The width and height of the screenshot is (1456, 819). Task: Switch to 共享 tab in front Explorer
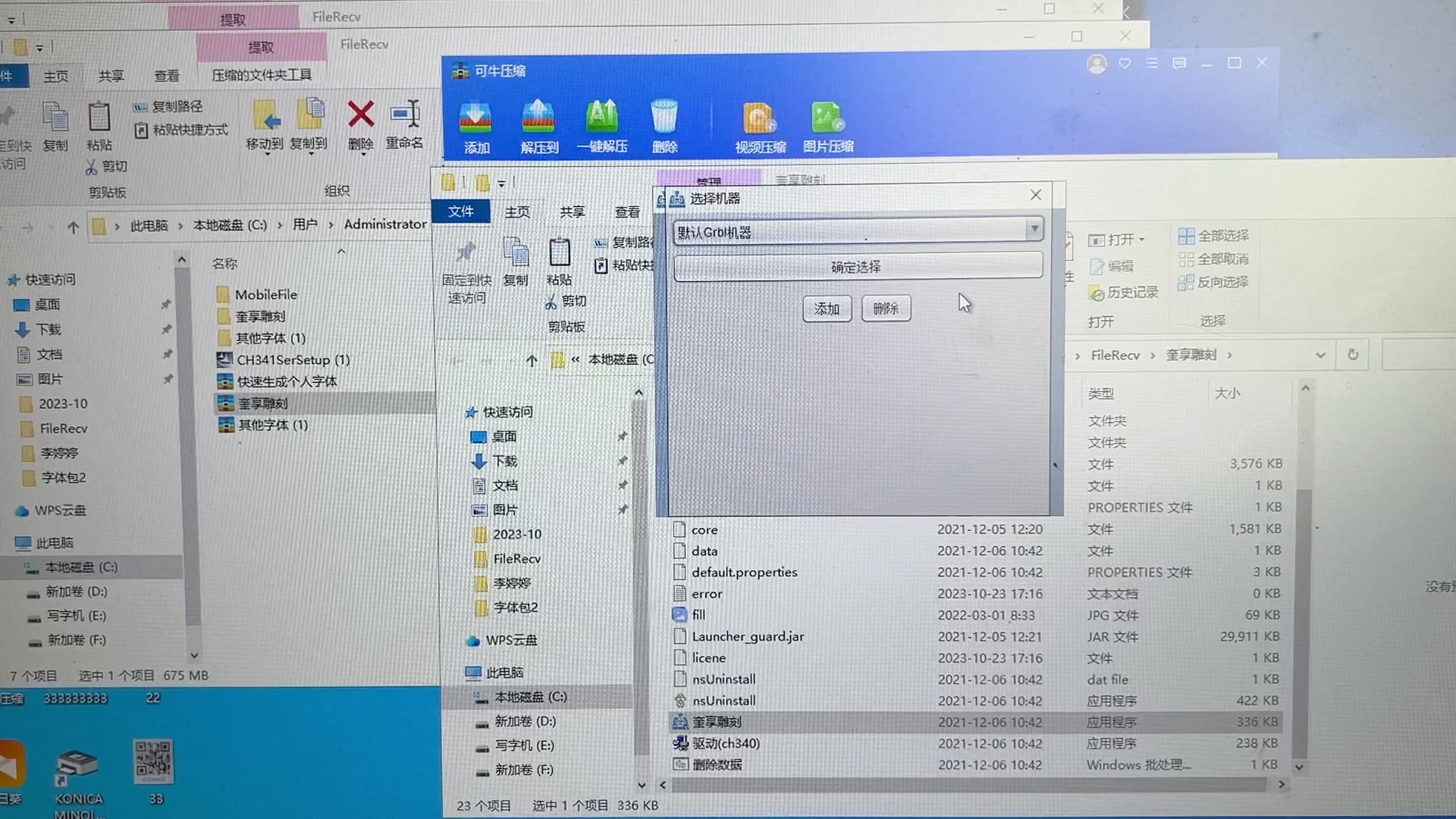(573, 212)
